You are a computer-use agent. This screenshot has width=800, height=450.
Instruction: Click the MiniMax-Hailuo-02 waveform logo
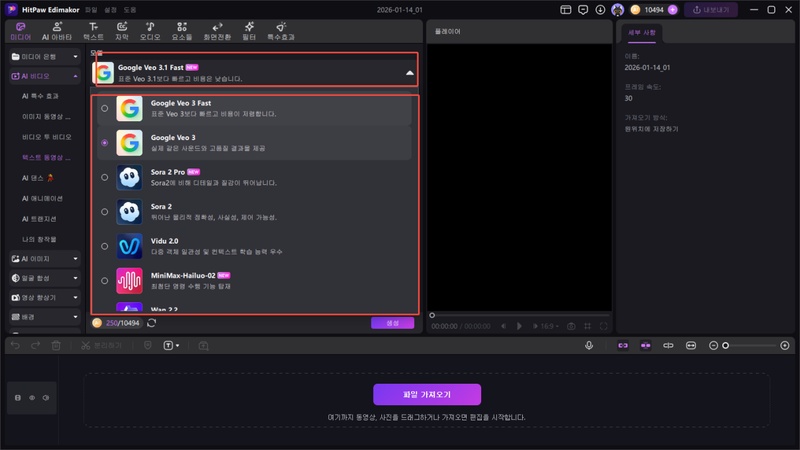click(129, 281)
